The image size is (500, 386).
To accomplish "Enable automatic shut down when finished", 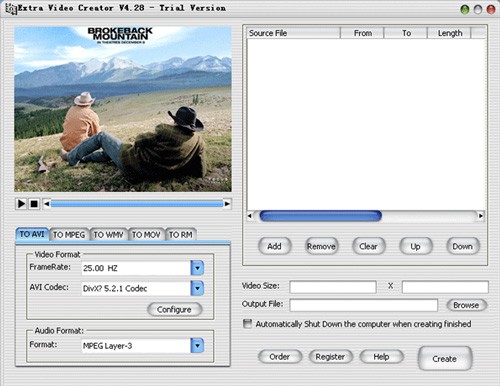I will click(247, 324).
